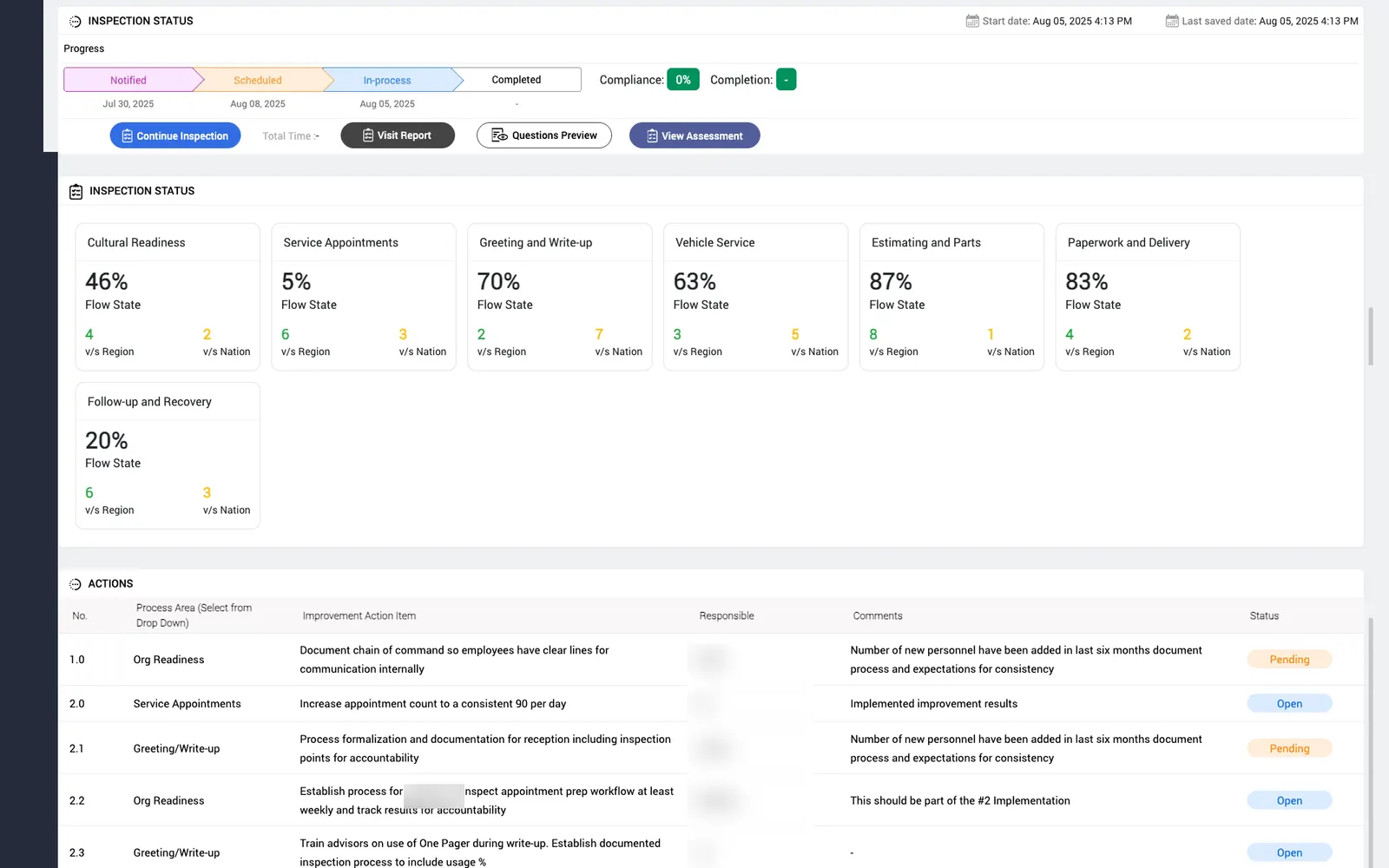This screenshot has width=1389, height=868.
Task: Click the Open status for action 2.2
Action: click(x=1289, y=800)
